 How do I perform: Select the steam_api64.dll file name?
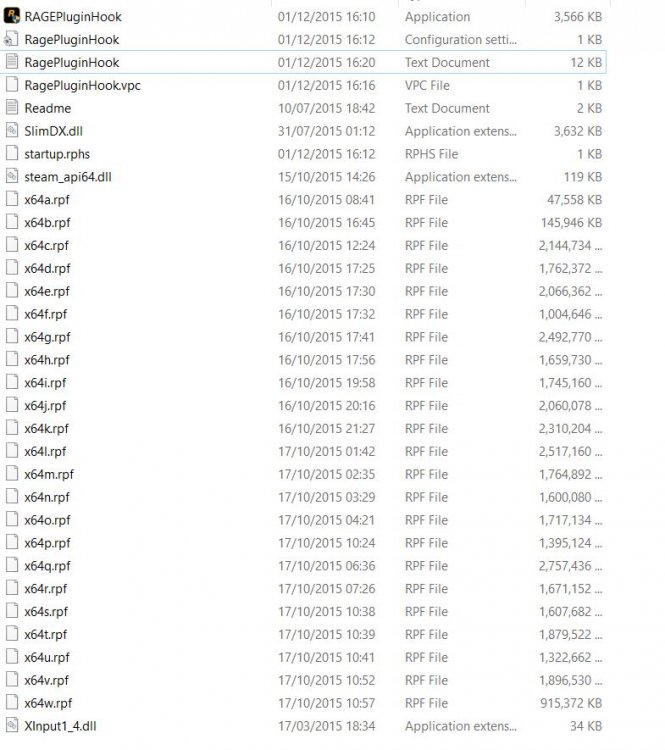(x=68, y=177)
